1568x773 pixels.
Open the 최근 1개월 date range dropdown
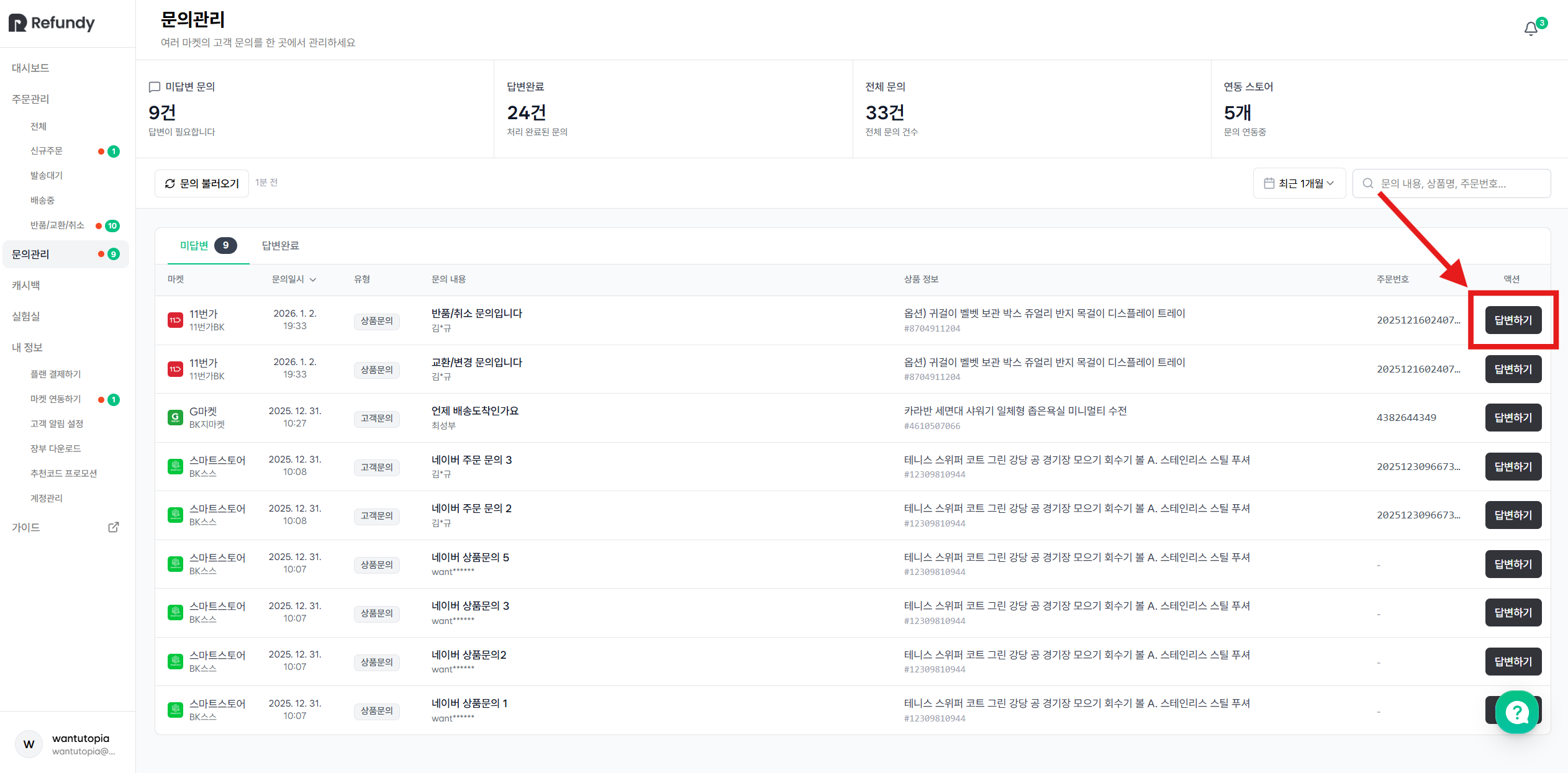[1299, 183]
